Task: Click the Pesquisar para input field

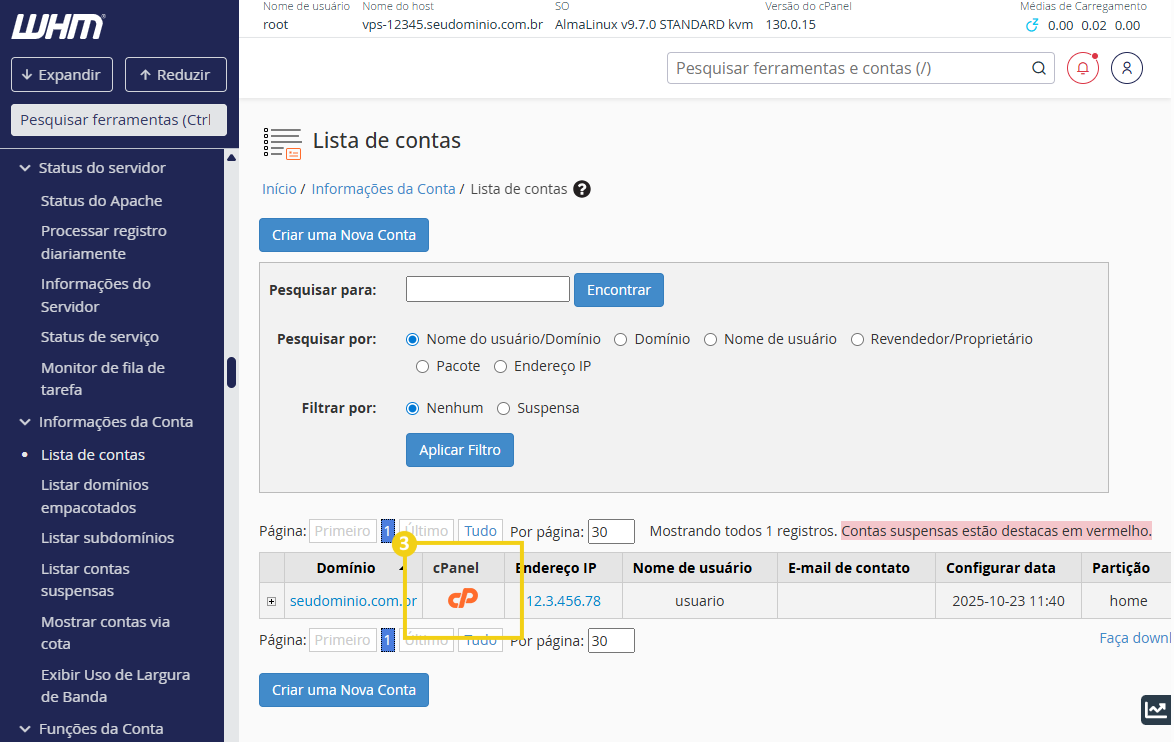Action: coord(487,288)
